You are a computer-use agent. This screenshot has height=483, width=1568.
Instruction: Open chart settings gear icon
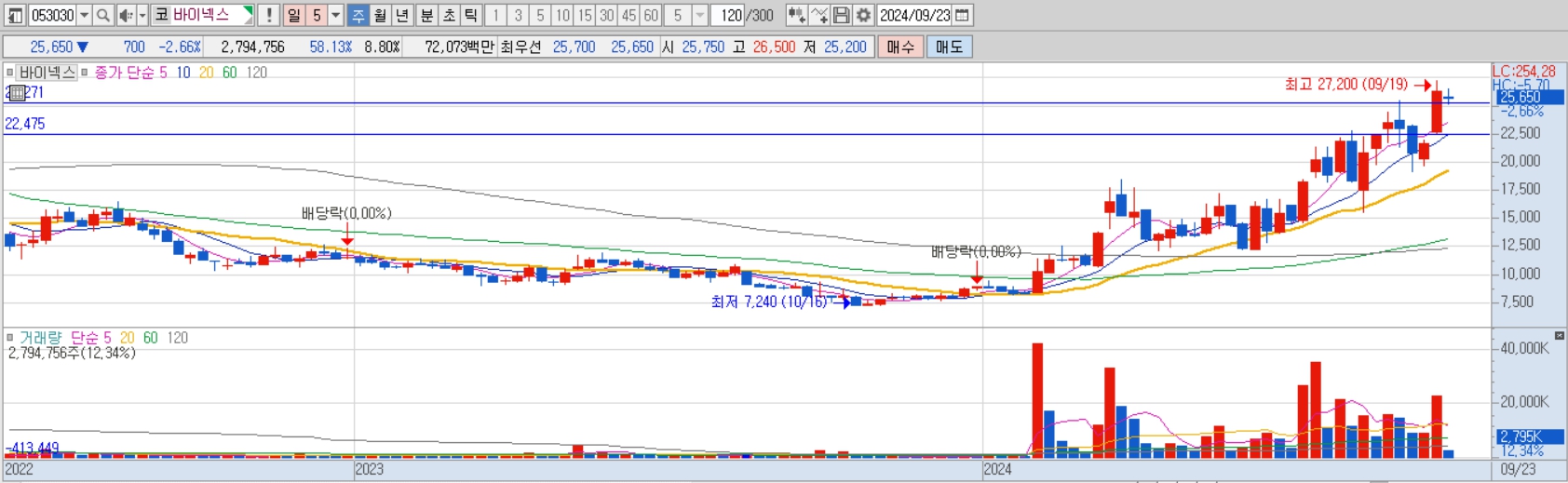tap(863, 15)
